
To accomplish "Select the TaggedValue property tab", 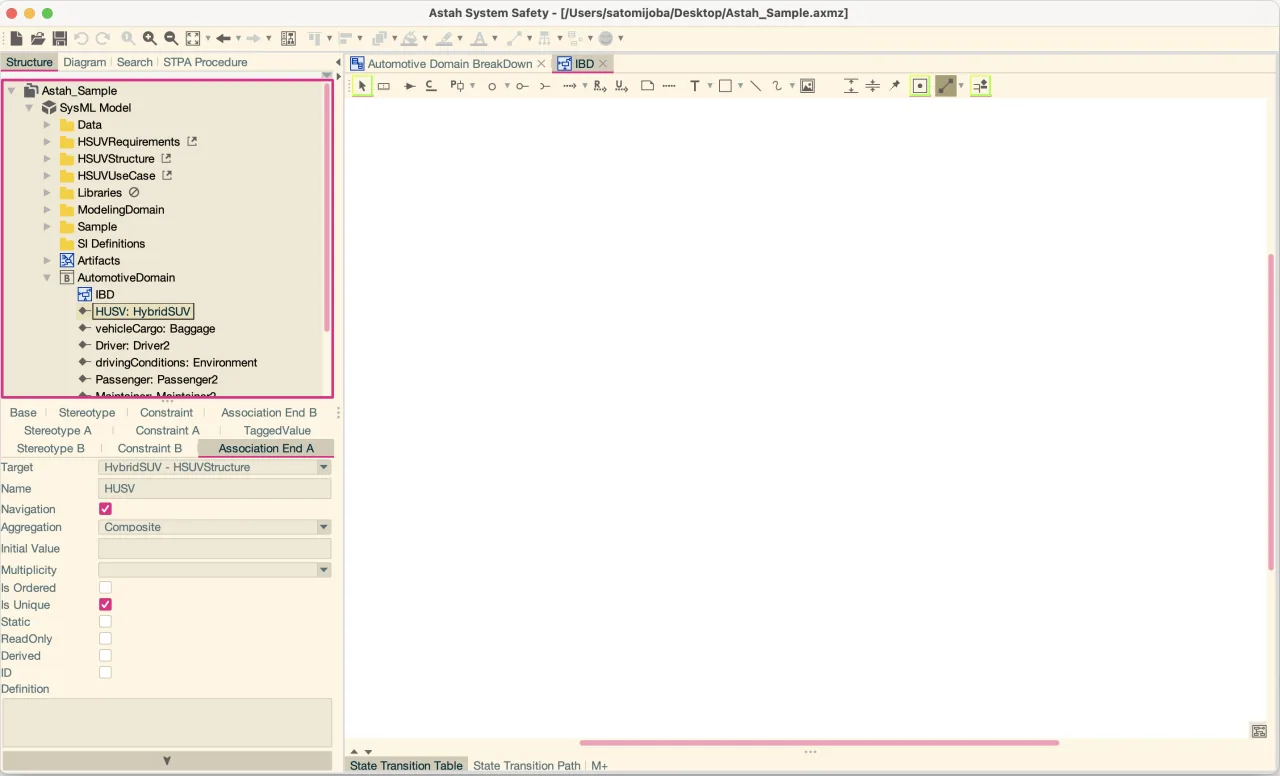I will 277,431.
